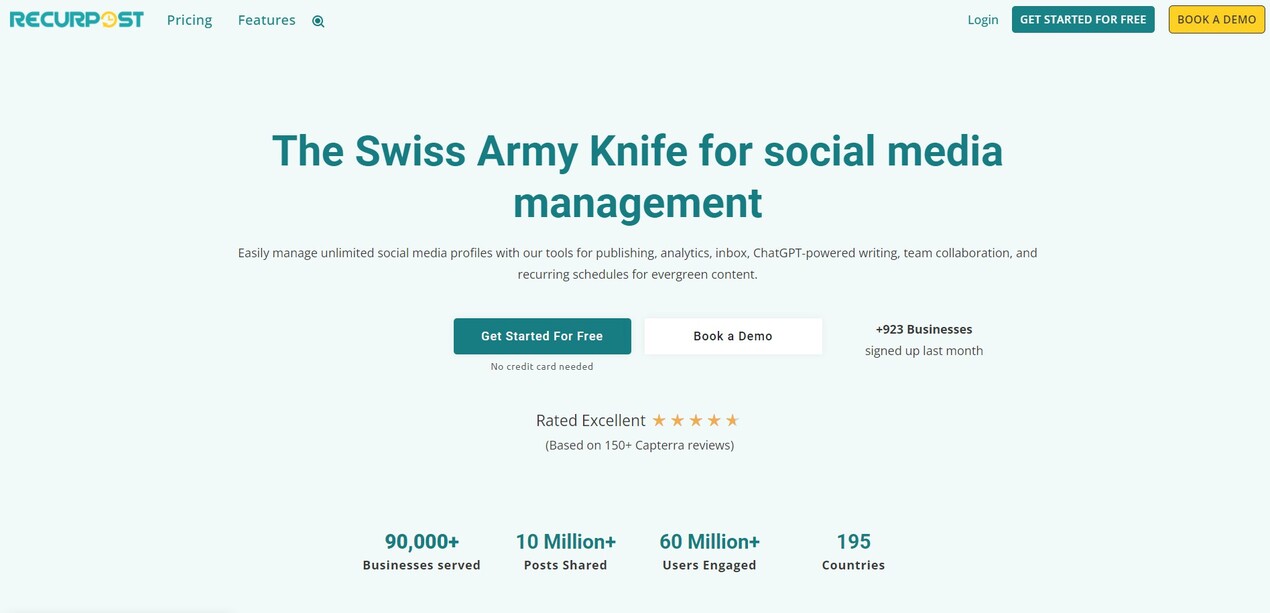Click the +923 Businesses text

[x=924, y=329]
